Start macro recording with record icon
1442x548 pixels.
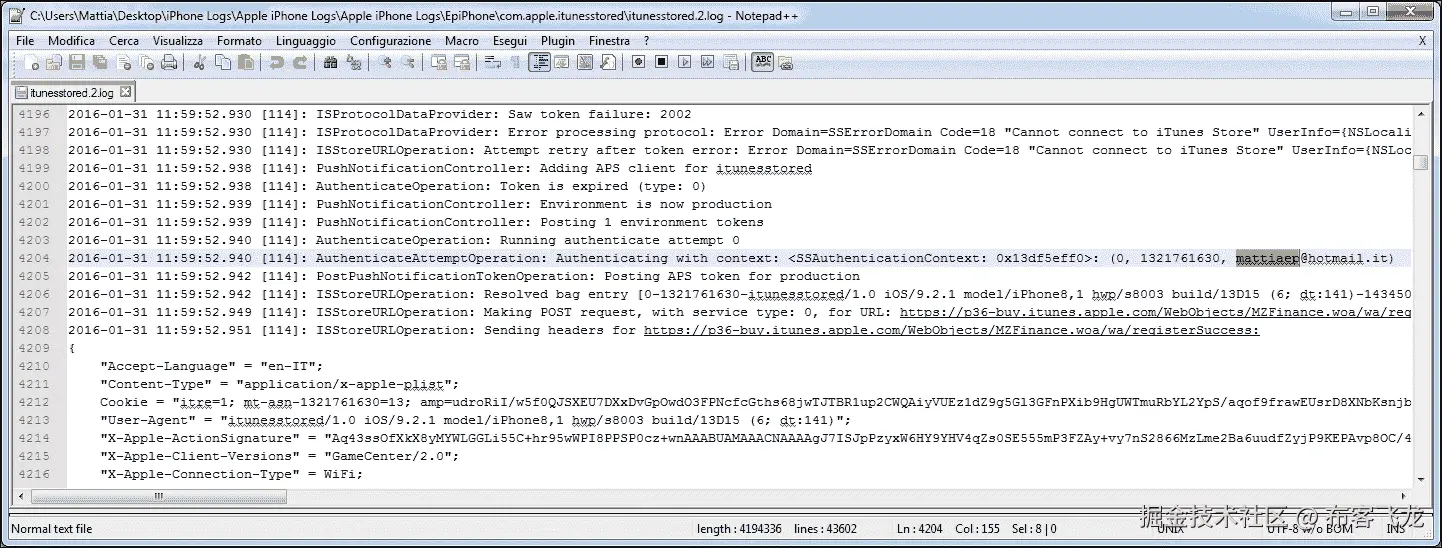point(639,63)
